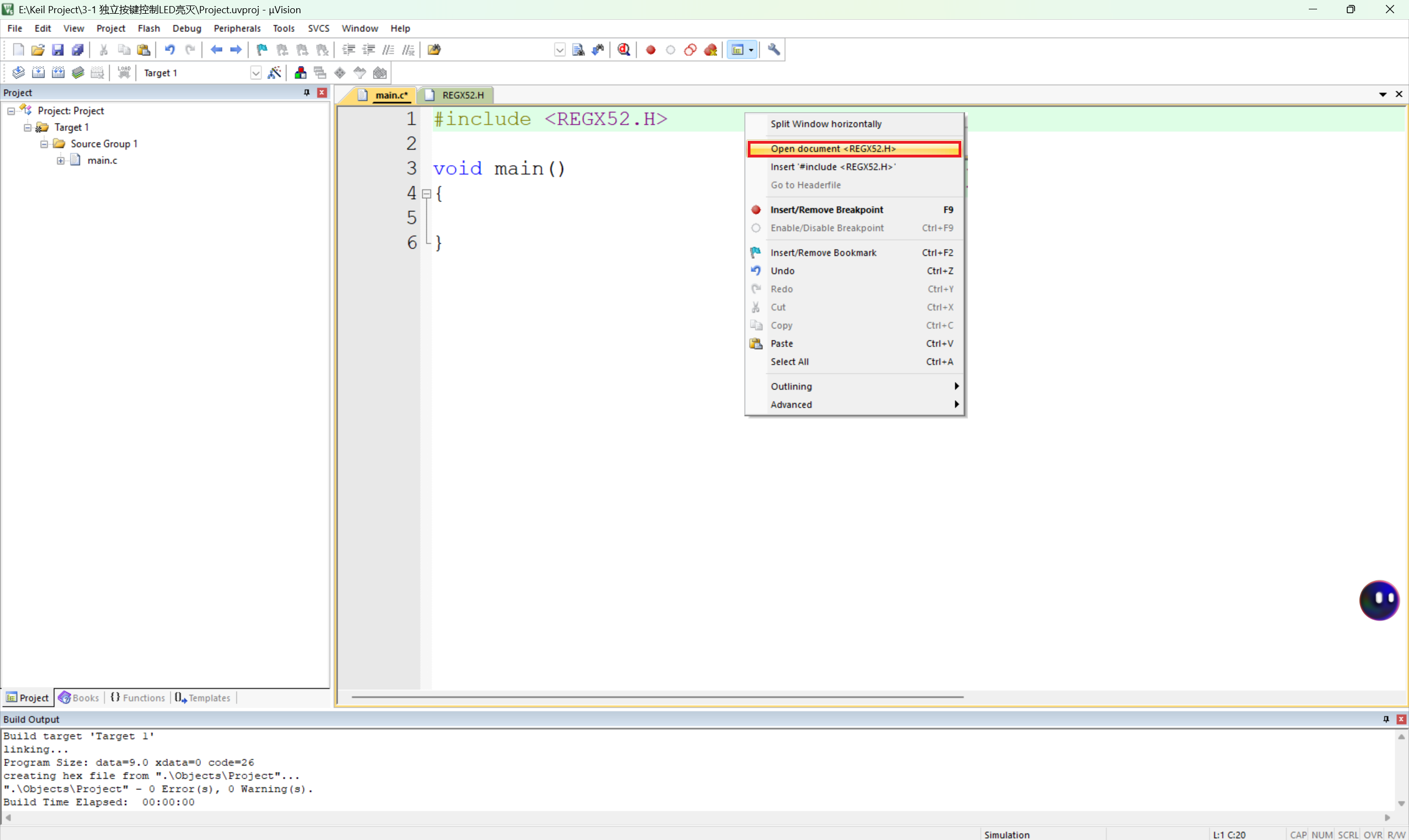Open the Peripherals menu
The height and width of the screenshot is (840, 1409).
coord(237,28)
